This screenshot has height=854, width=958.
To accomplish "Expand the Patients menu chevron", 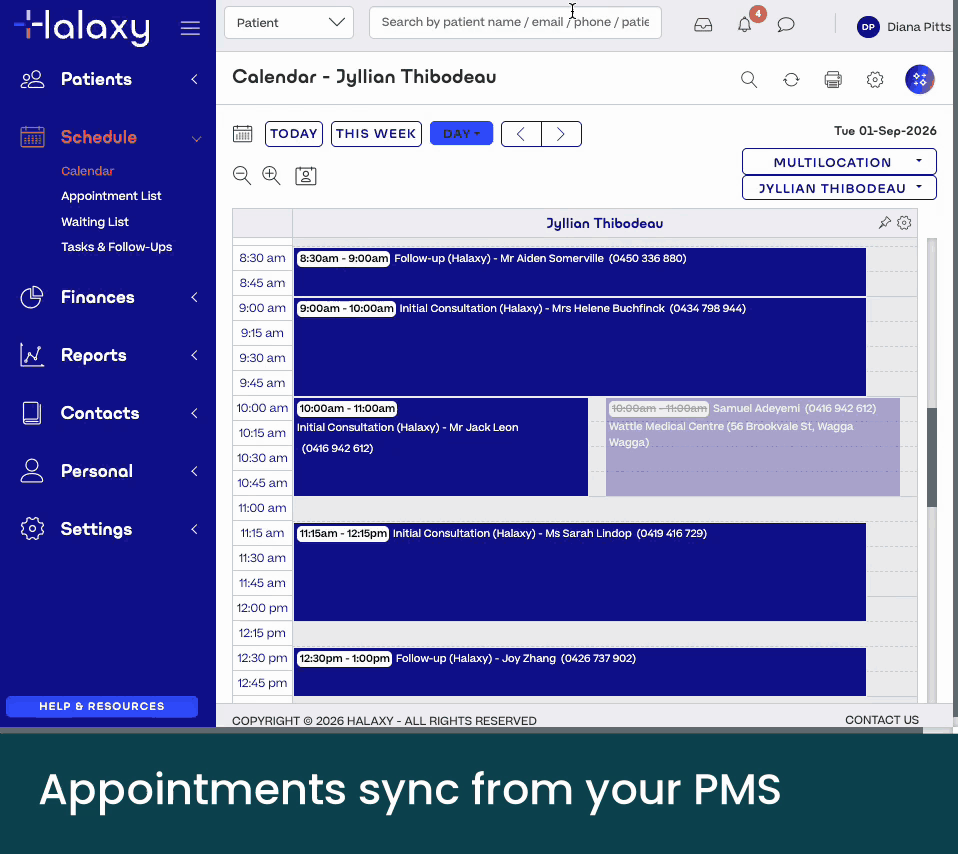I will click(x=194, y=79).
